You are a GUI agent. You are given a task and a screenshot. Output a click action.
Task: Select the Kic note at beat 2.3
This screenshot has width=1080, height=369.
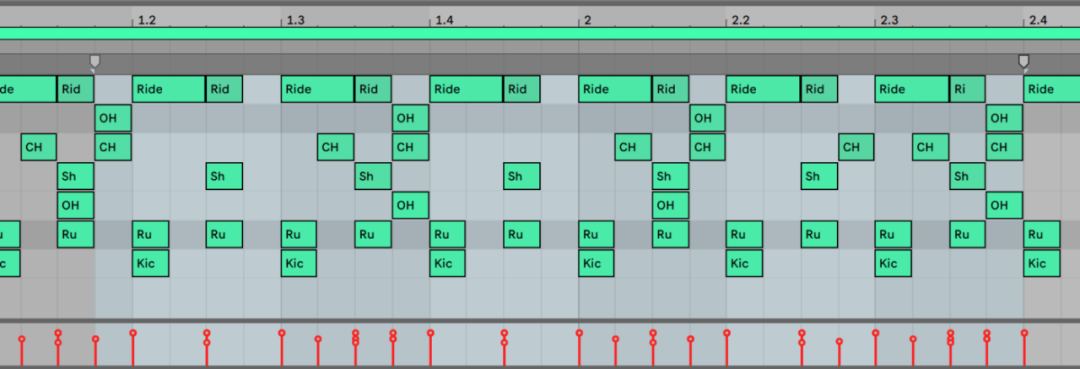tap(893, 263)
